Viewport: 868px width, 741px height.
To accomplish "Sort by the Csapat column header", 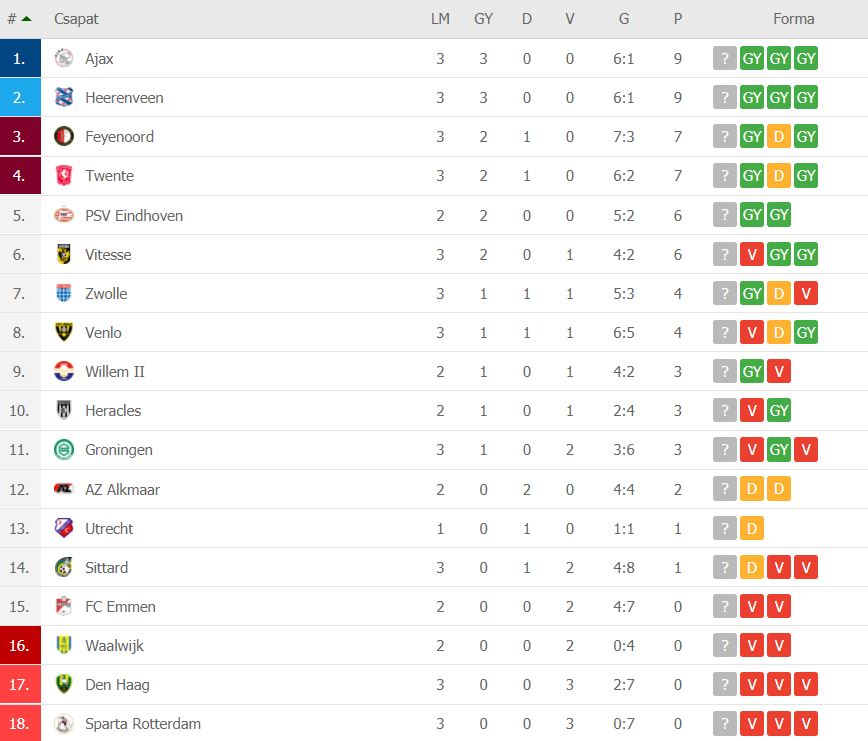I will click(76, 19).
